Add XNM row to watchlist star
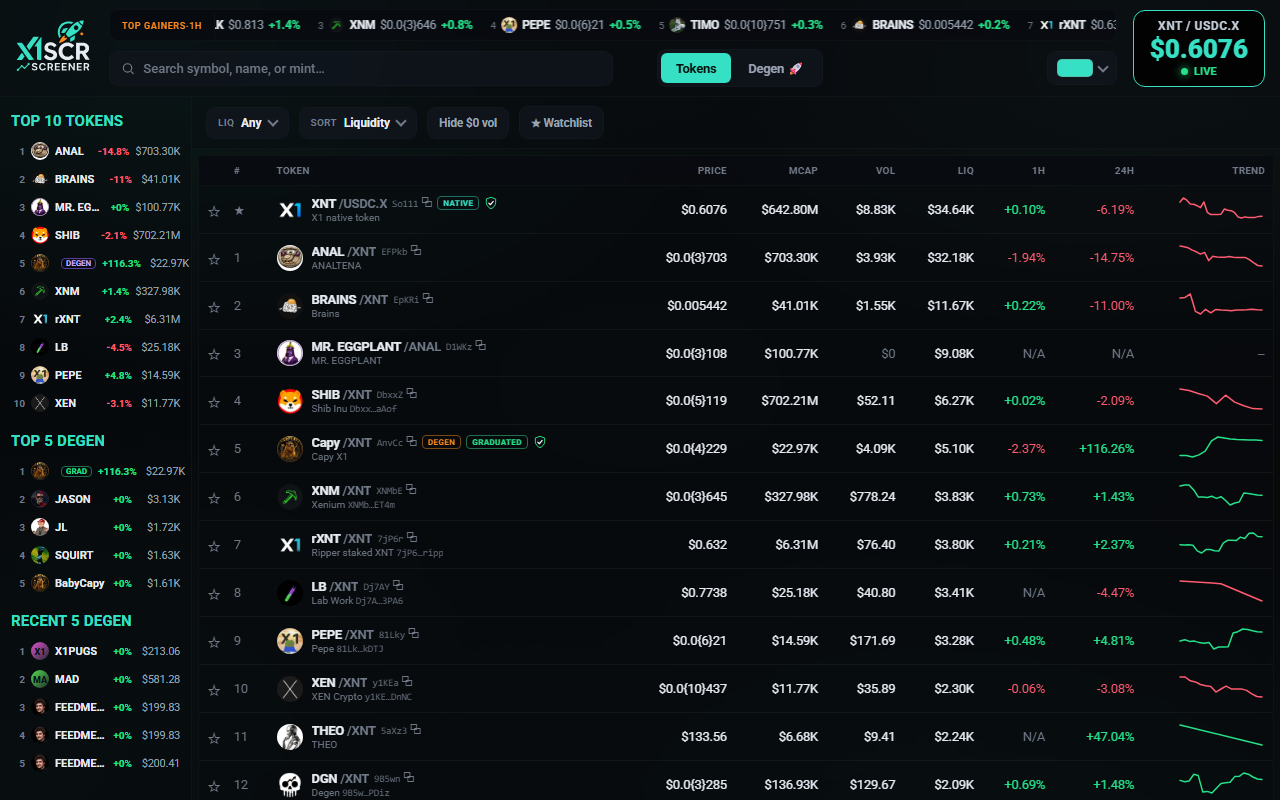Image resolution: width=1280 pixels, height=800 pixels. (x=213, y=498)
